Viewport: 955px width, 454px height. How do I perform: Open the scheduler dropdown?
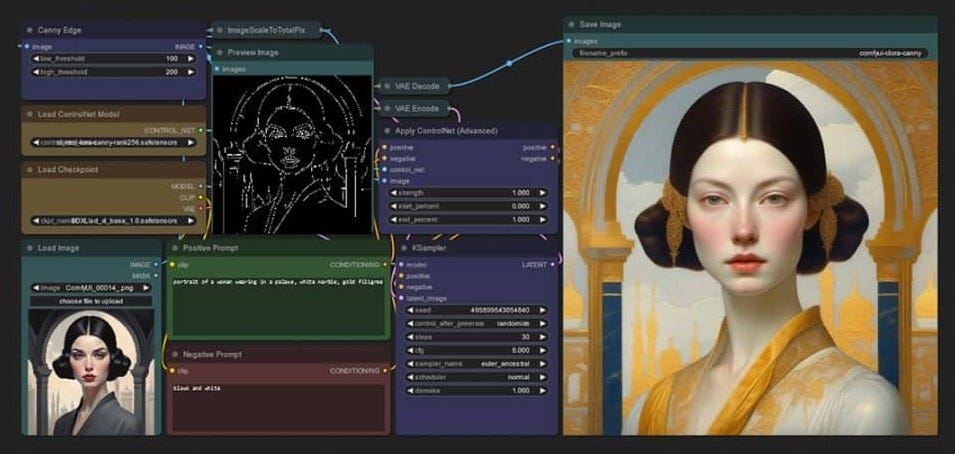(x=476, y=377)
